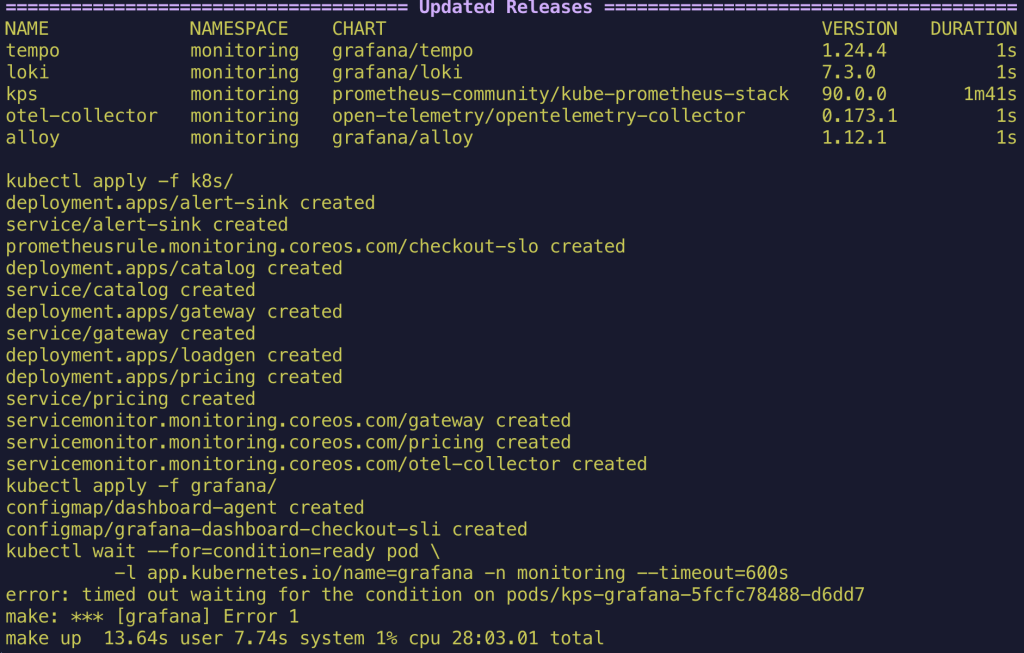Viewport: 1024px width, 653px height.
Task: Click line 'deployment.apps/pricing created'
Action: [174, 377]
